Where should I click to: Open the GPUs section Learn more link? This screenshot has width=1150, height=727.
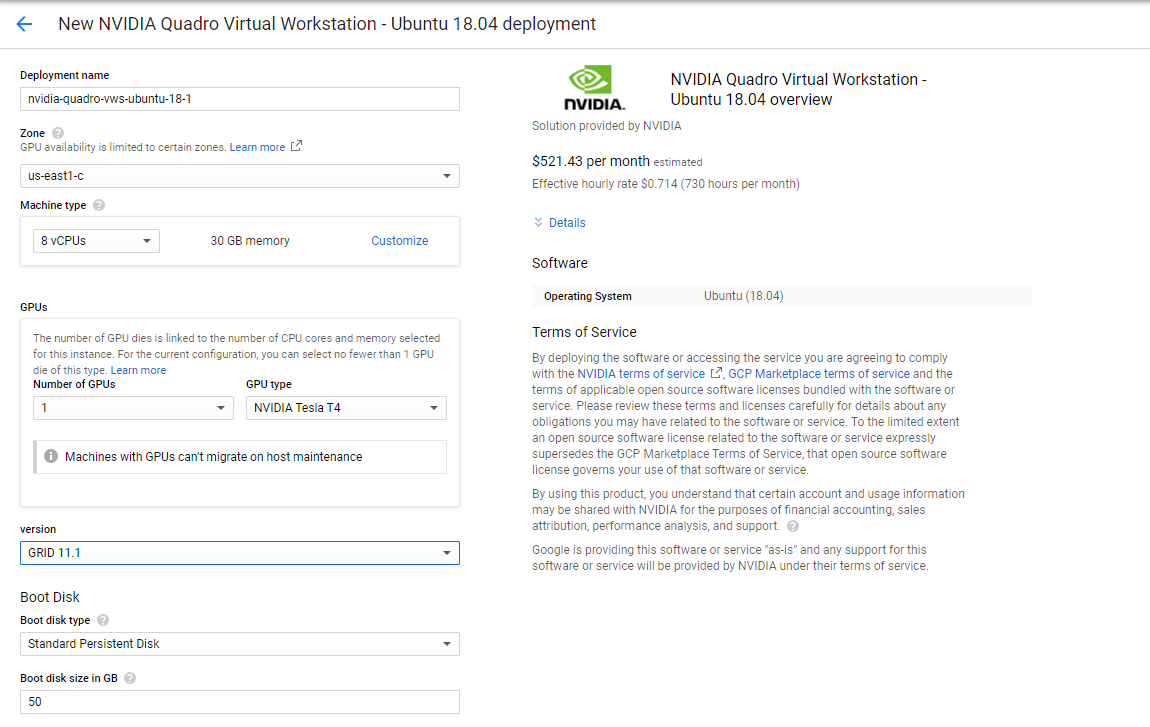(x=139, y=370)
